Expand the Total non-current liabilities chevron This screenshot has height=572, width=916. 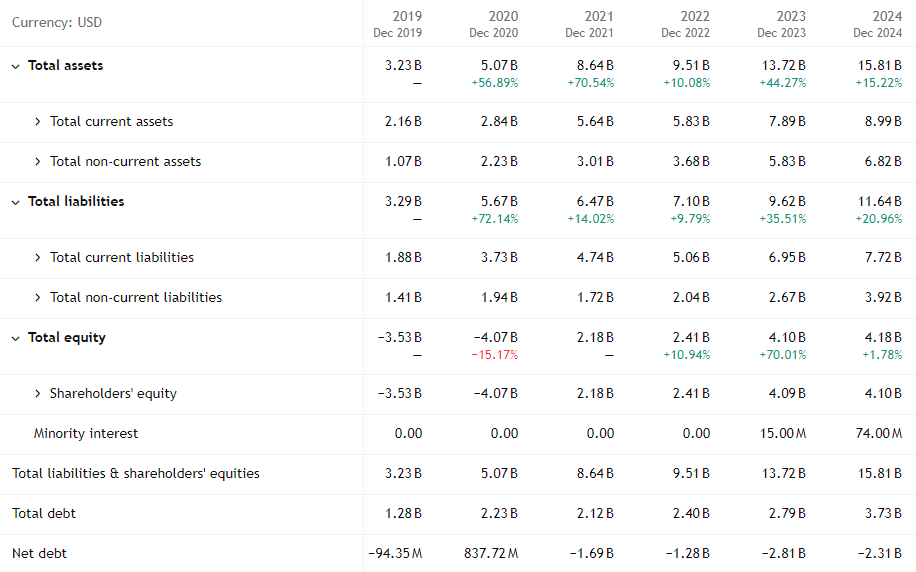tap(38, 298)
